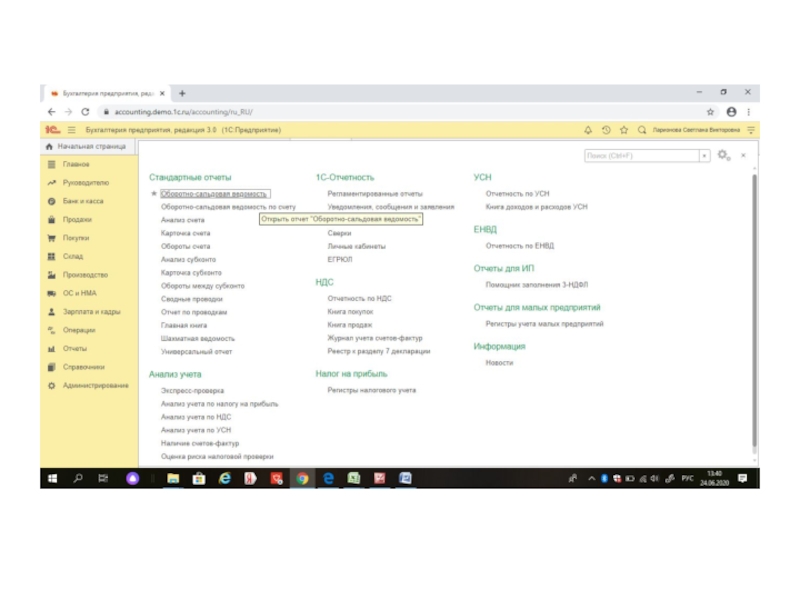Open the Книга покупок link under НДС
Screen dimensions: 800x600
tap(350, 312)
